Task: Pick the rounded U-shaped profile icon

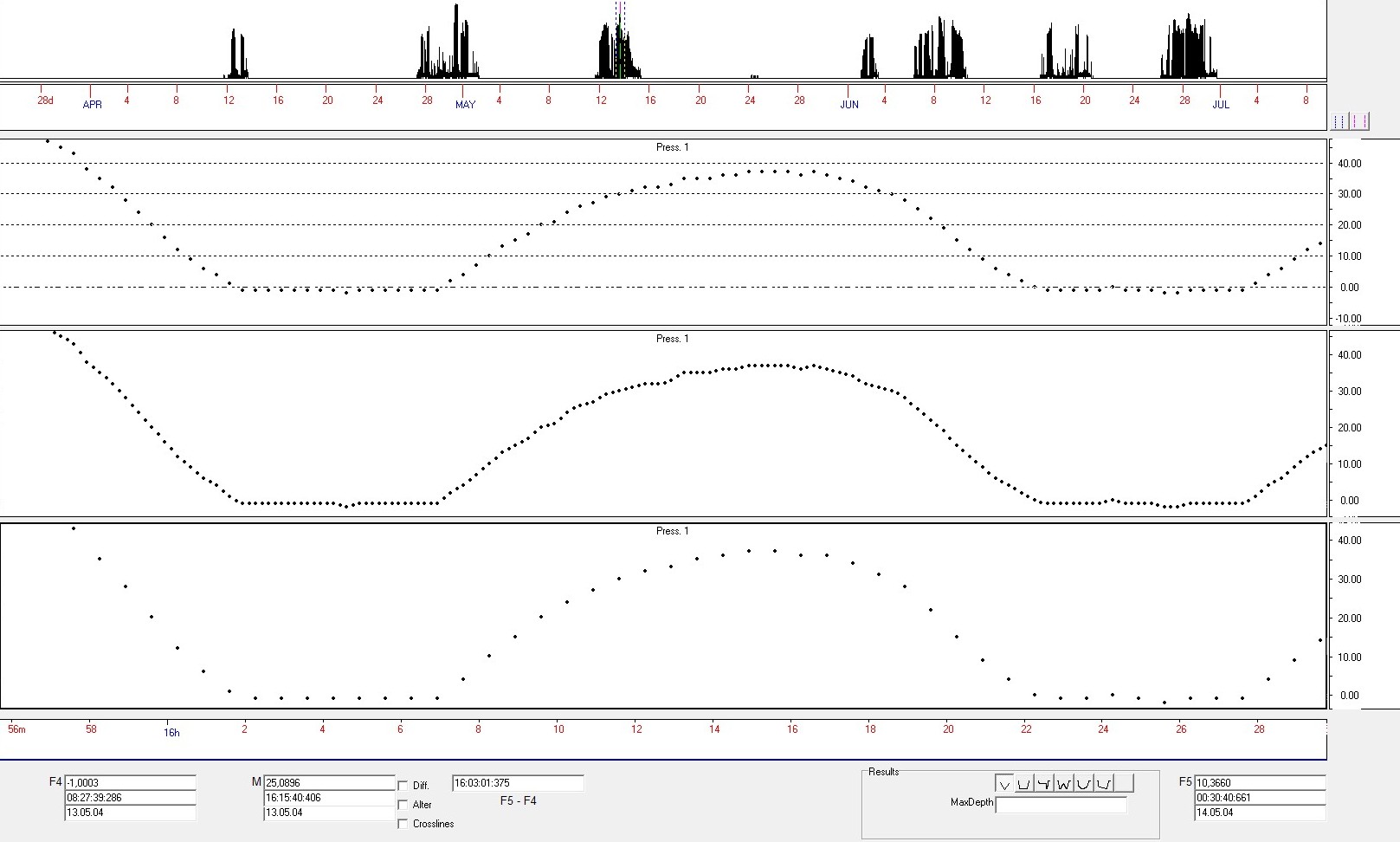Action: click(x=1084, y=784)
